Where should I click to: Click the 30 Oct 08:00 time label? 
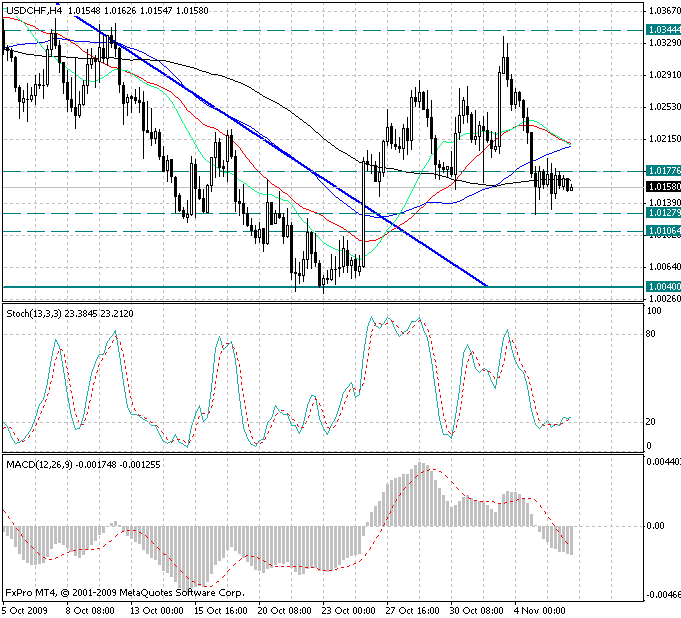(476, 611)
